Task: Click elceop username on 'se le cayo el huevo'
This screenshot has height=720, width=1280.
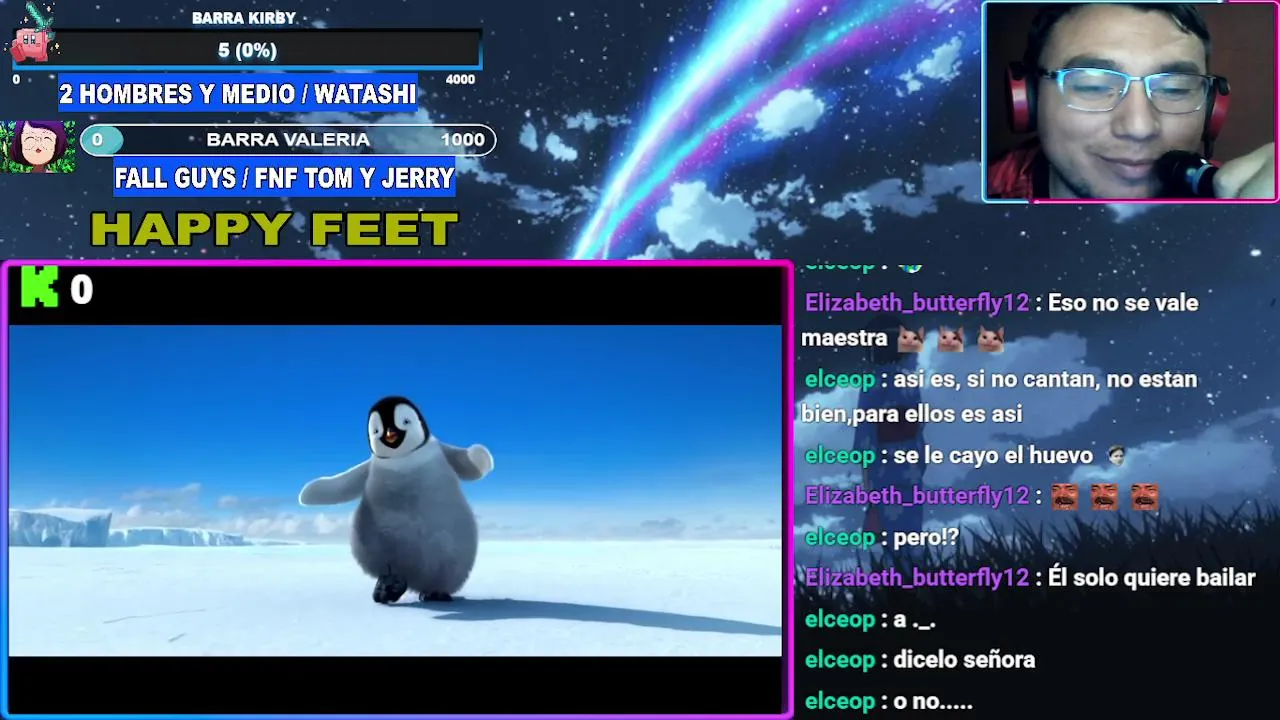Action: [840, 456]
